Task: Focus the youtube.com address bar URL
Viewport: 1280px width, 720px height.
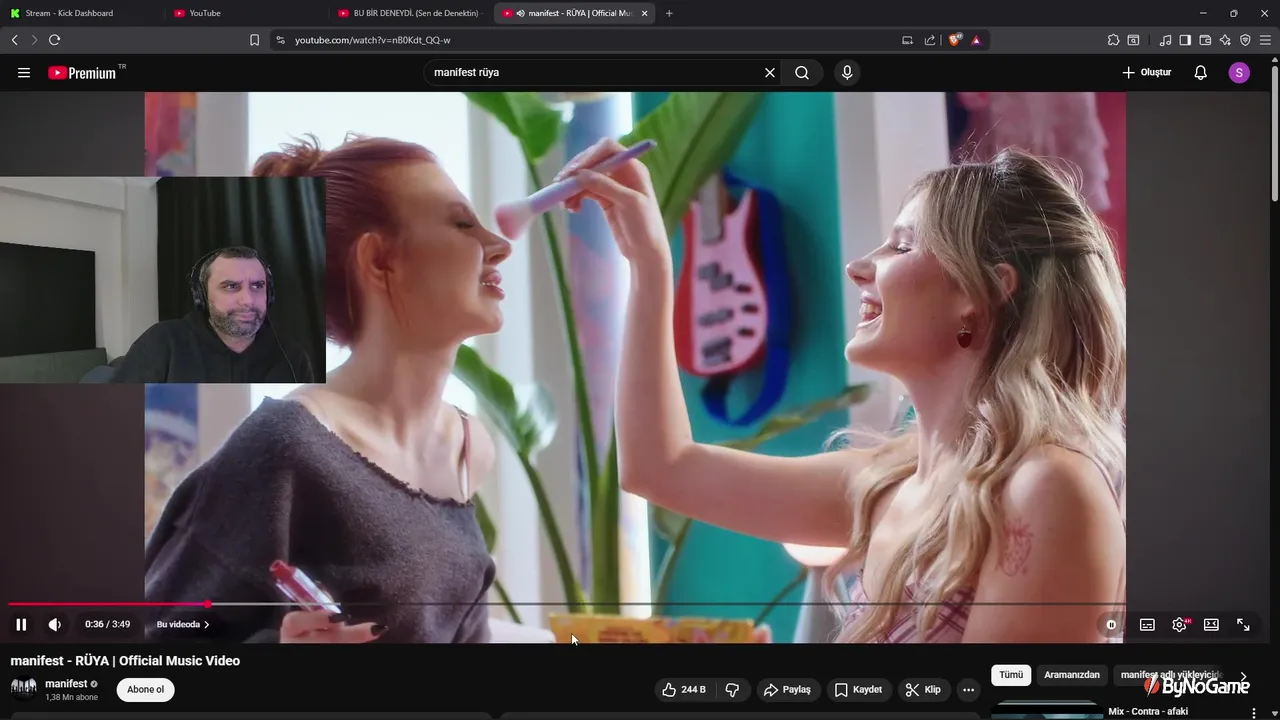Action: coord(373,40)
